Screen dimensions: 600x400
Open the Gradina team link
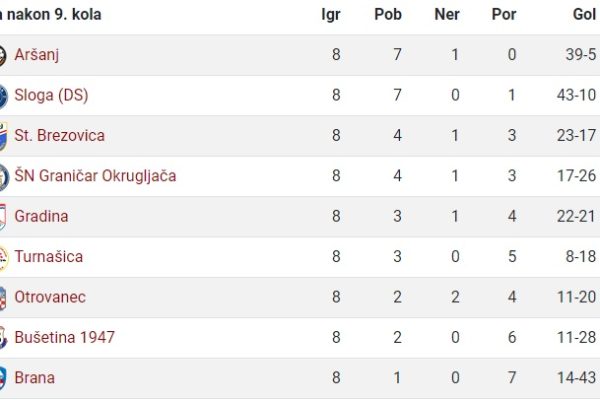pos(41,216)
